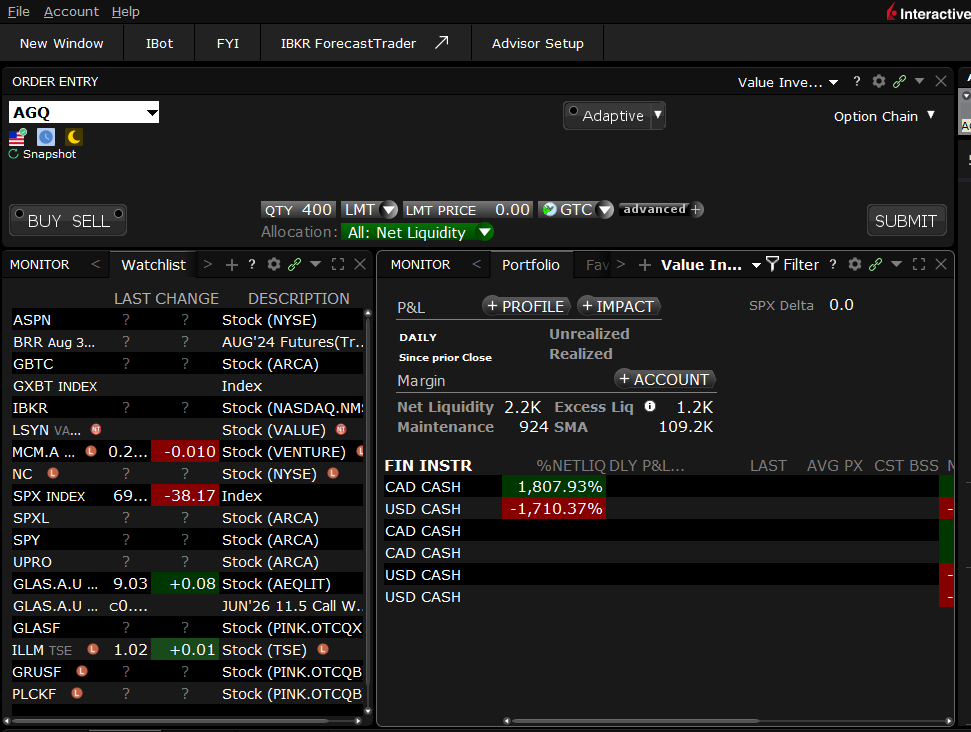
Task: Click IBKR ForecastTrader external arrow icon
Action: pyautogui.click(x=441, y=43)
